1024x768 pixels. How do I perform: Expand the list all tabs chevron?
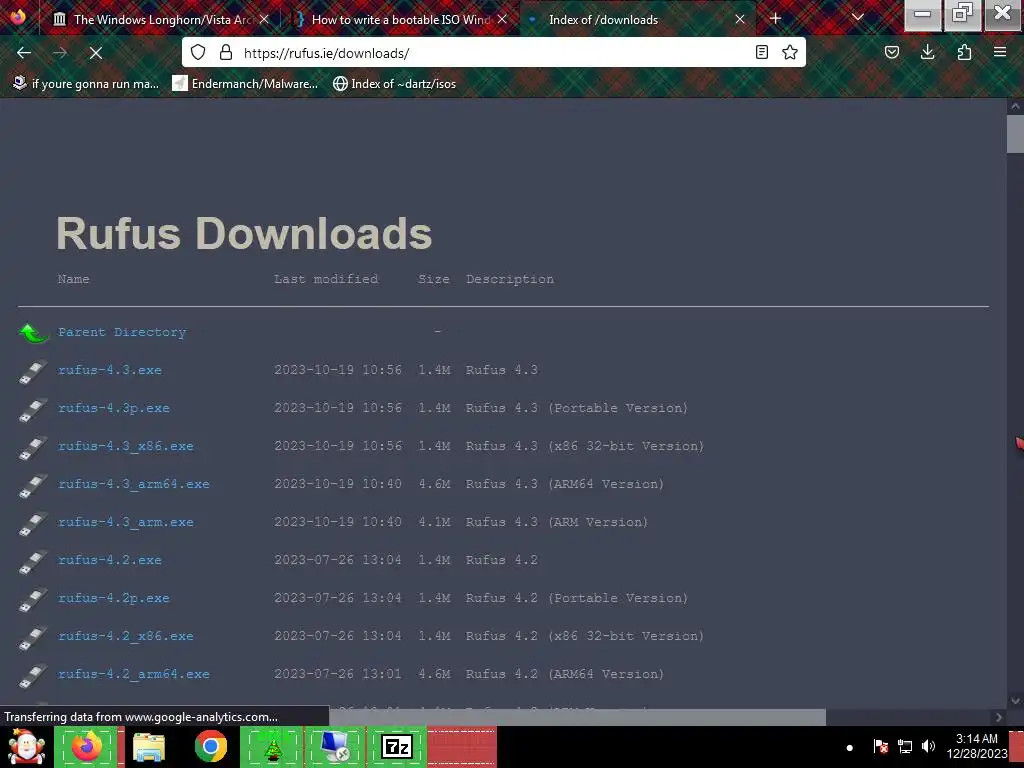pyautogui.click(x=858, y=18)
